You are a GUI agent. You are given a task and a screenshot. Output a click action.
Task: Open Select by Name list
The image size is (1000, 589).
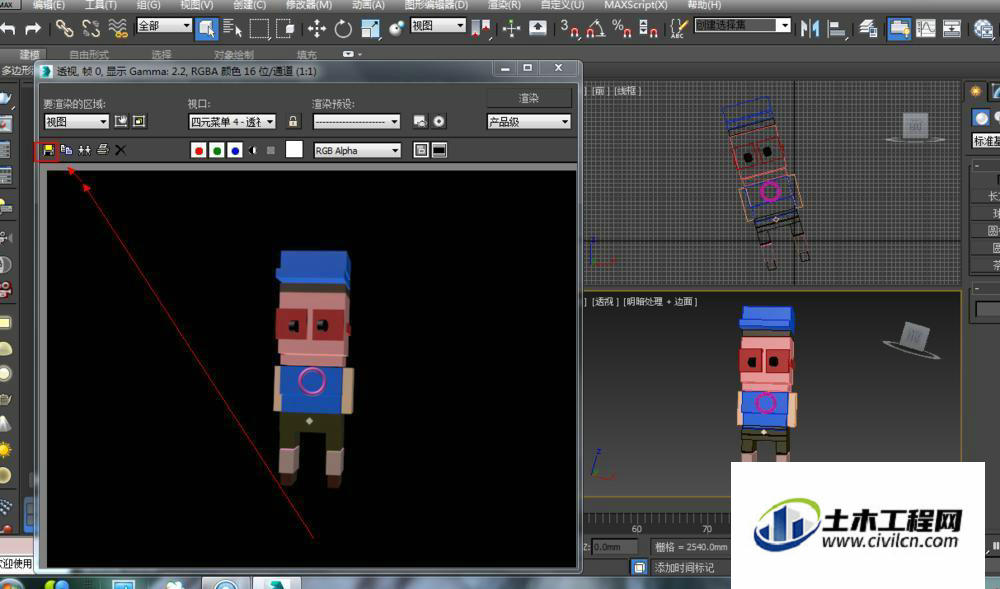(233, 29)
